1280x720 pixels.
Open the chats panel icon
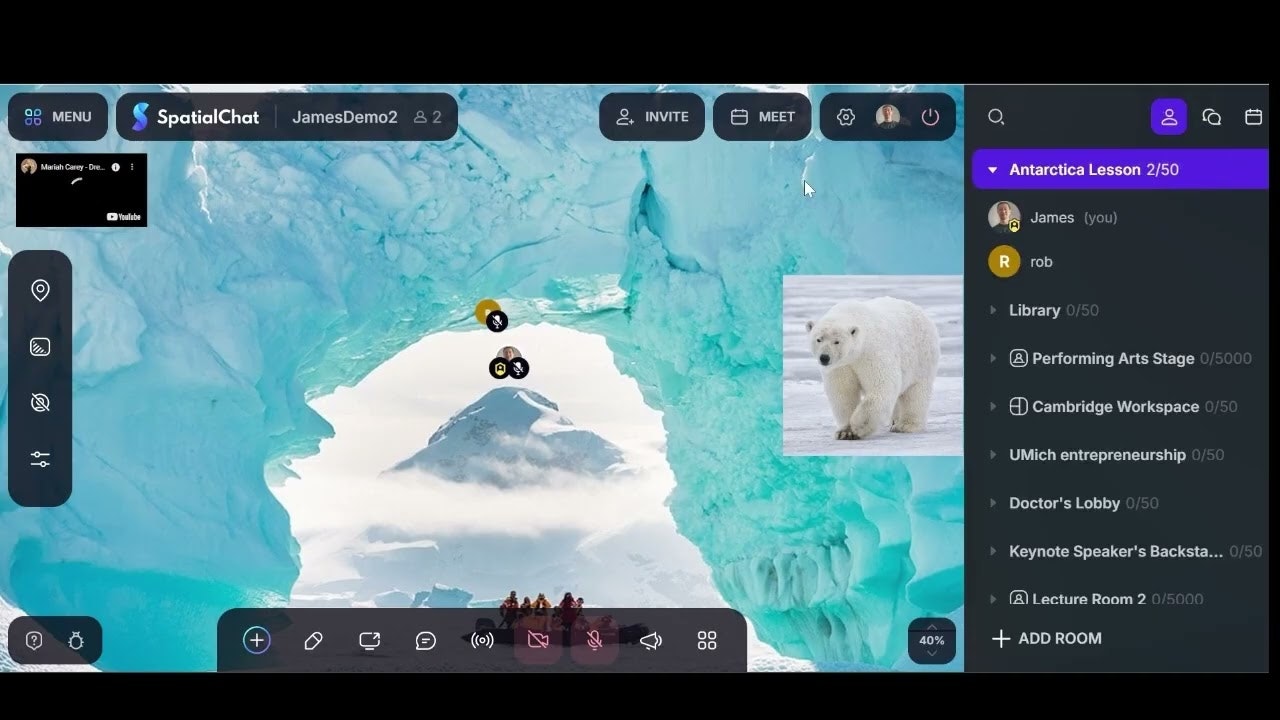[x=1211, y=117]
